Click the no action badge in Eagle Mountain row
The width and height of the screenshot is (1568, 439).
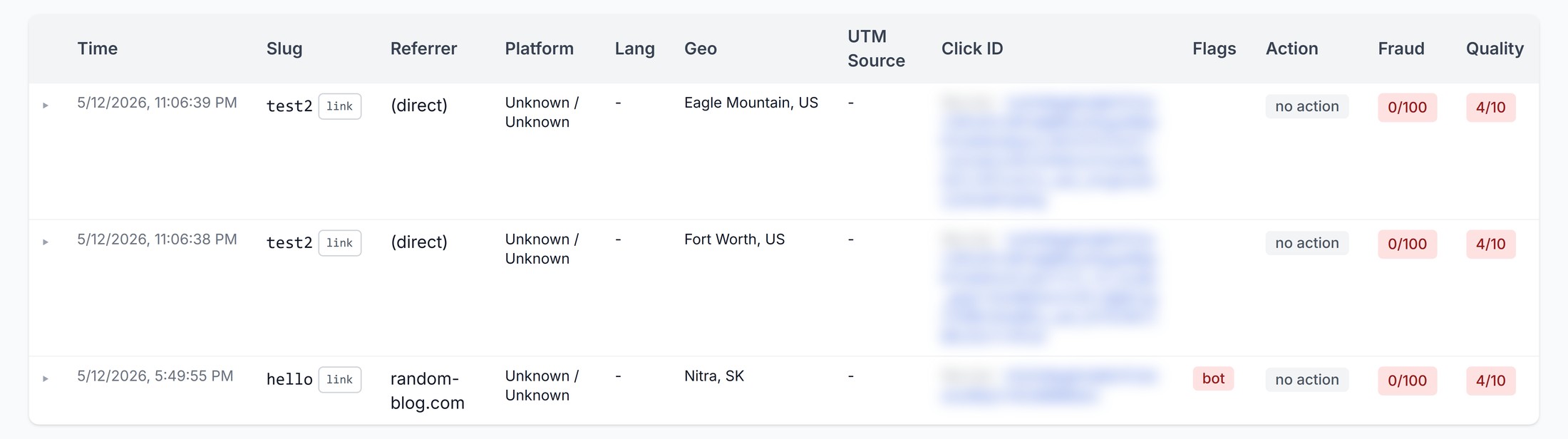tap(1307, 106)
